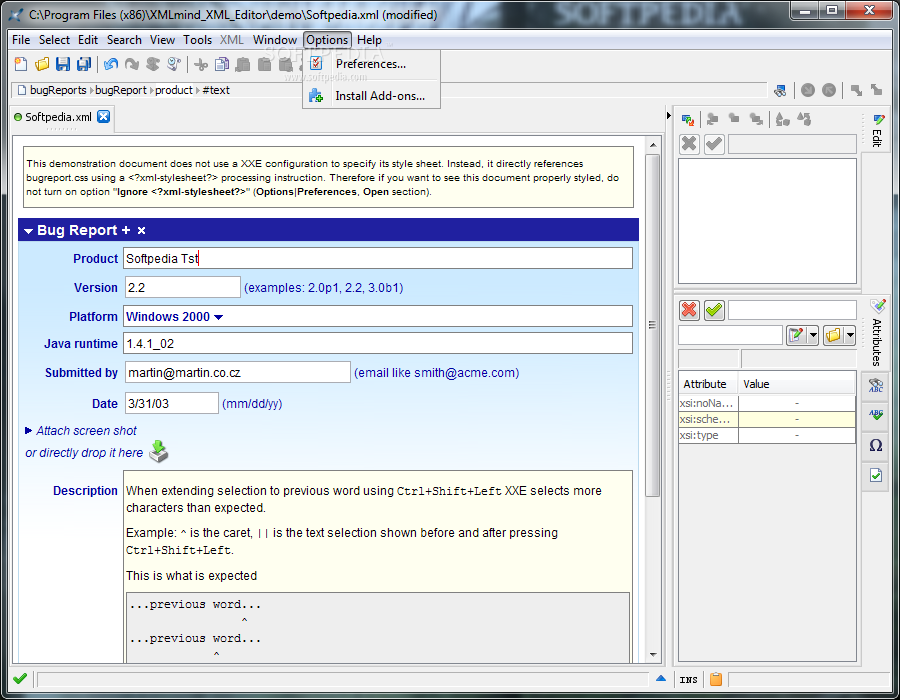Collapse the right panel with black arrow
Screen dimensions: 900x700
point(669,115)
